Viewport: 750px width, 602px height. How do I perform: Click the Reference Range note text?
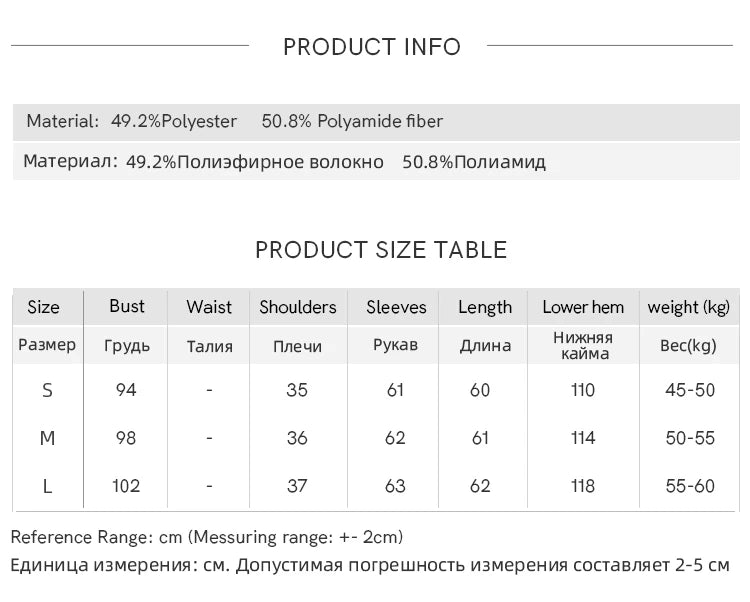click(x=207, y=538)
